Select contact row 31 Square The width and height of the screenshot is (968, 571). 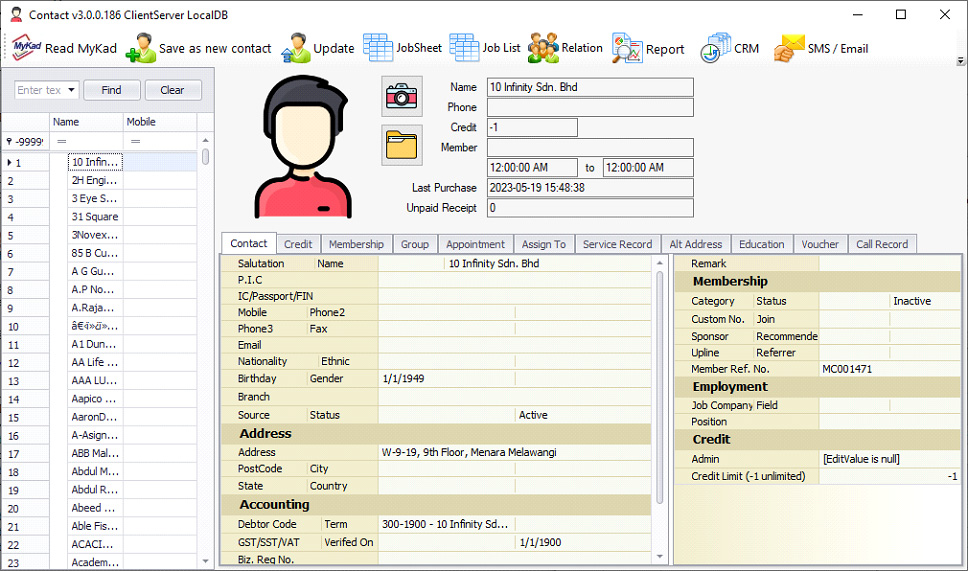(95, 217)
